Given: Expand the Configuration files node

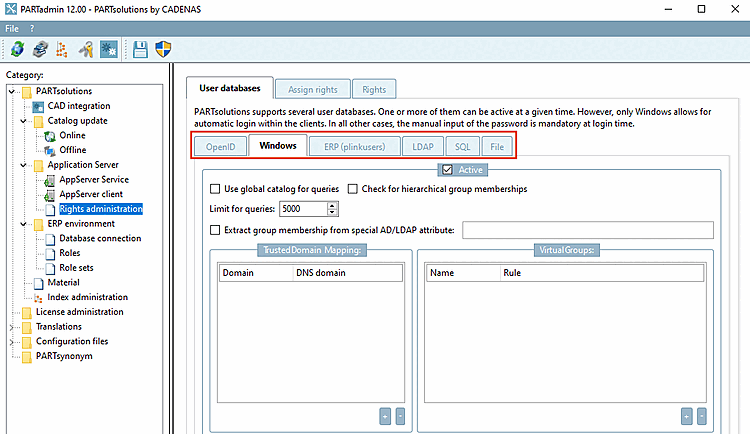Looking at the screenshot, I should pos(12,342).
